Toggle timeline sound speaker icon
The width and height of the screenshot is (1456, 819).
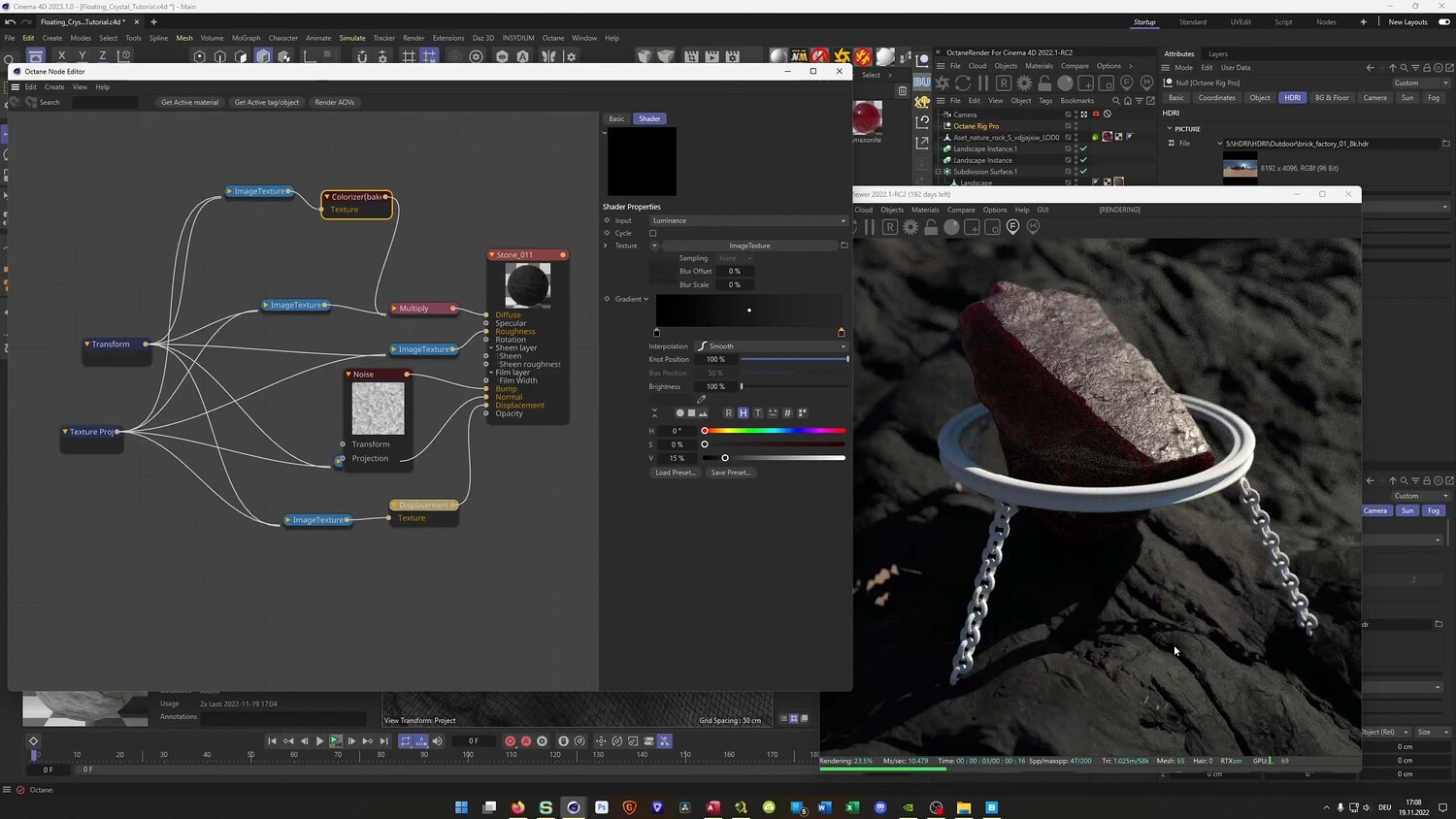pyautogui.click(x=437, y=741)
